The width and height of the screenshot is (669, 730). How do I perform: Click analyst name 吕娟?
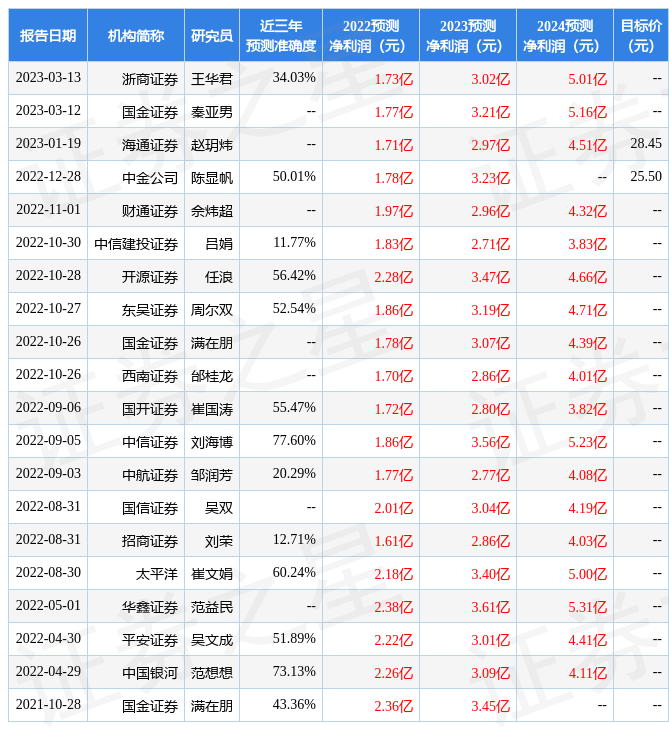219,244
